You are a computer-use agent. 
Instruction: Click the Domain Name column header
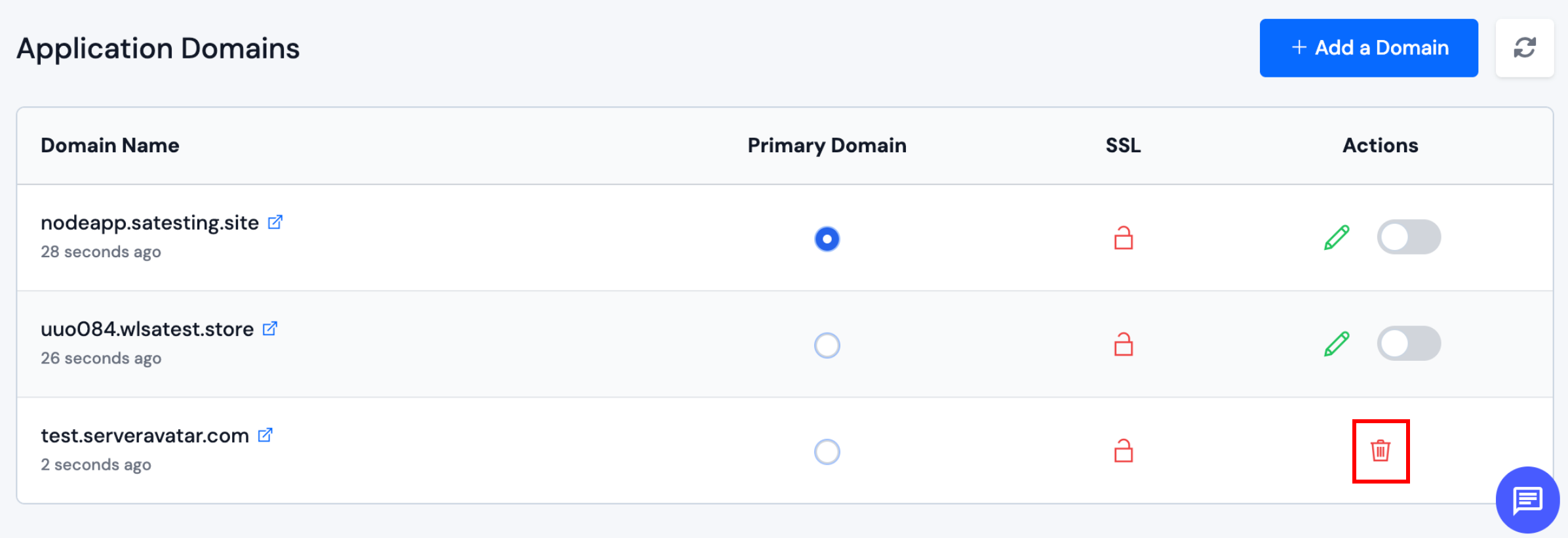point(110,145)
